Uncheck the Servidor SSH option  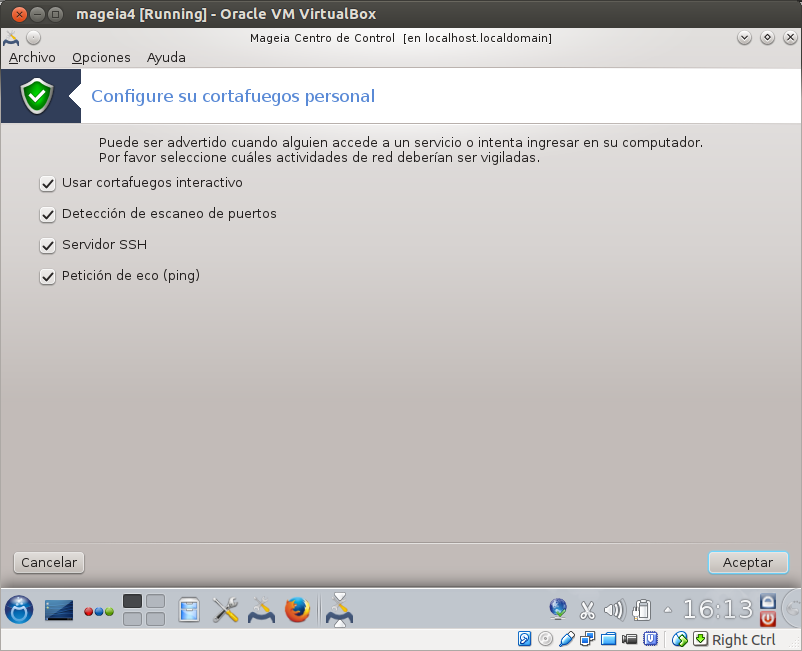[47, 245]
